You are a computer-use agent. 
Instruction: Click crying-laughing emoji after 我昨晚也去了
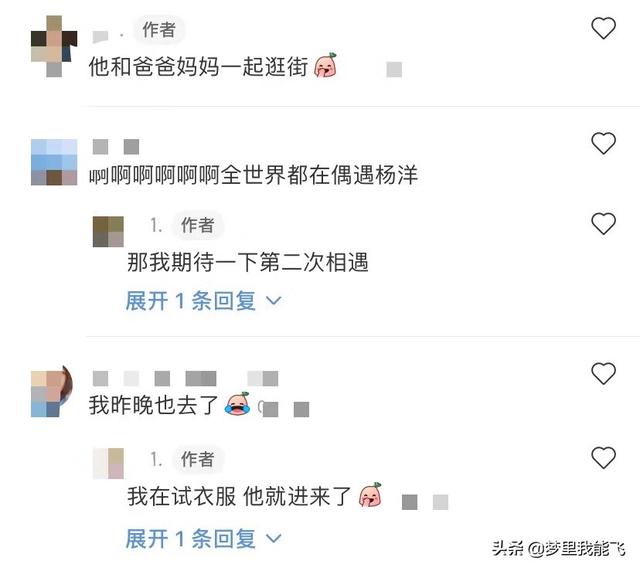[x=237, y=404]
